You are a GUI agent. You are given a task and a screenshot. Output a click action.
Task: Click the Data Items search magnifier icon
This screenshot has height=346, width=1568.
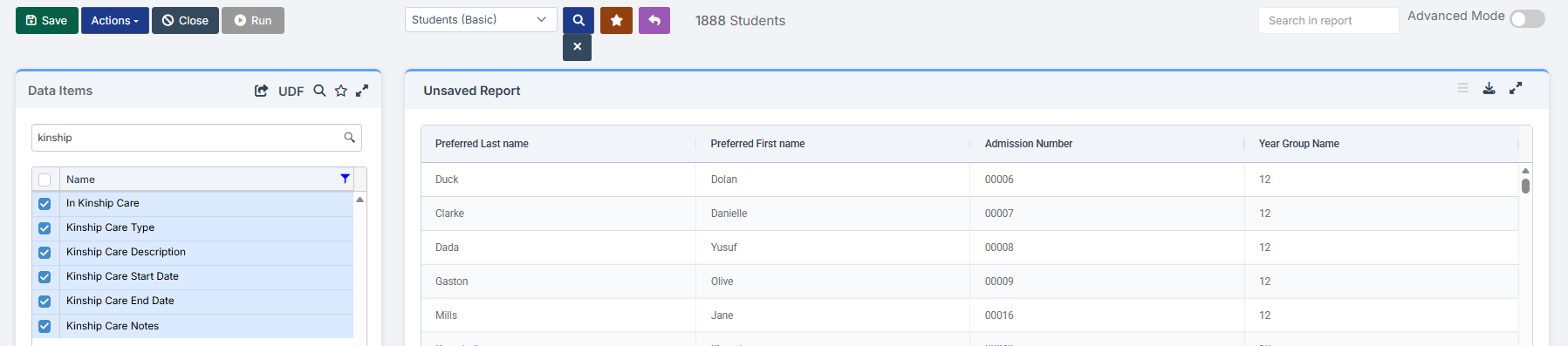coord(319,91)
